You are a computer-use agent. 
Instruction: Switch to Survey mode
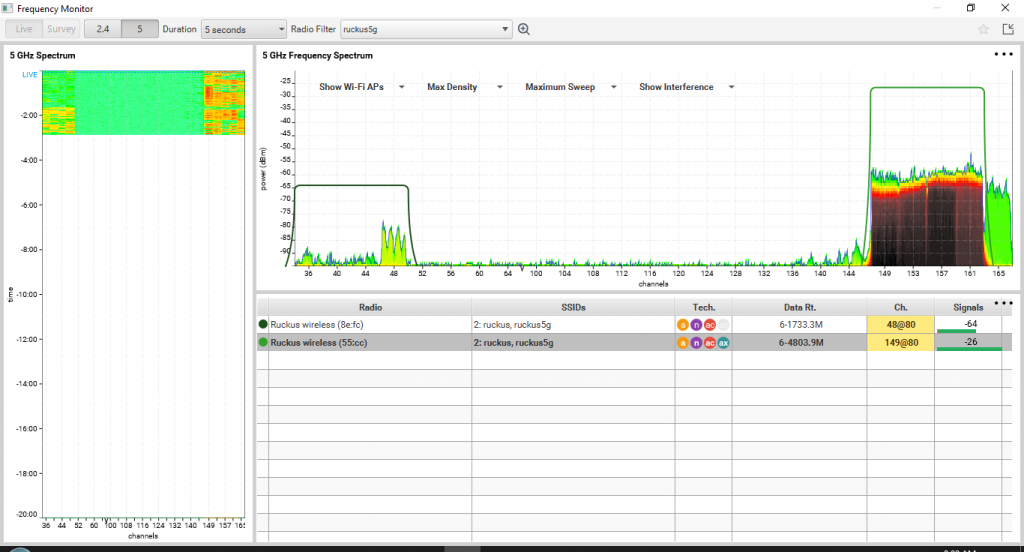tap(61, 29)
